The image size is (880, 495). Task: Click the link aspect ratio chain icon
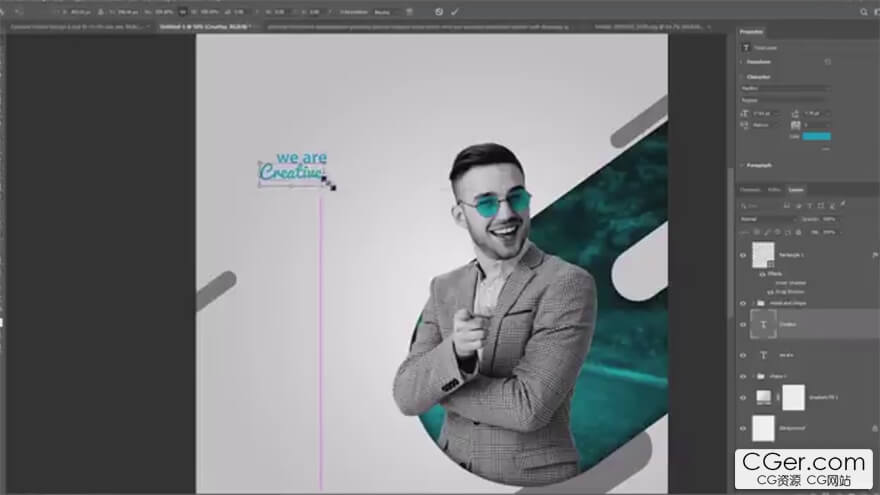point(182,12)
